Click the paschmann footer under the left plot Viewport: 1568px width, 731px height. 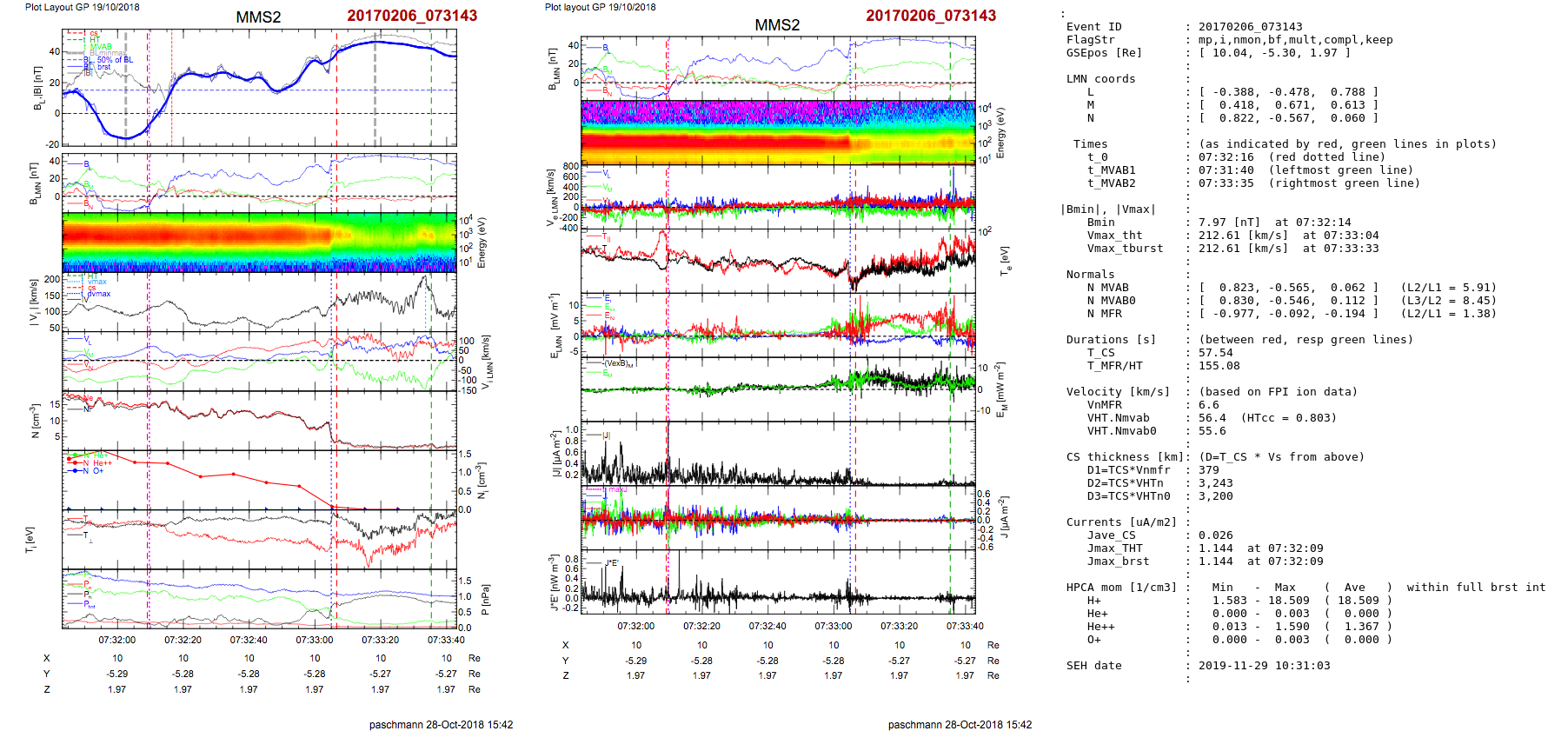[x=441, y=724]
